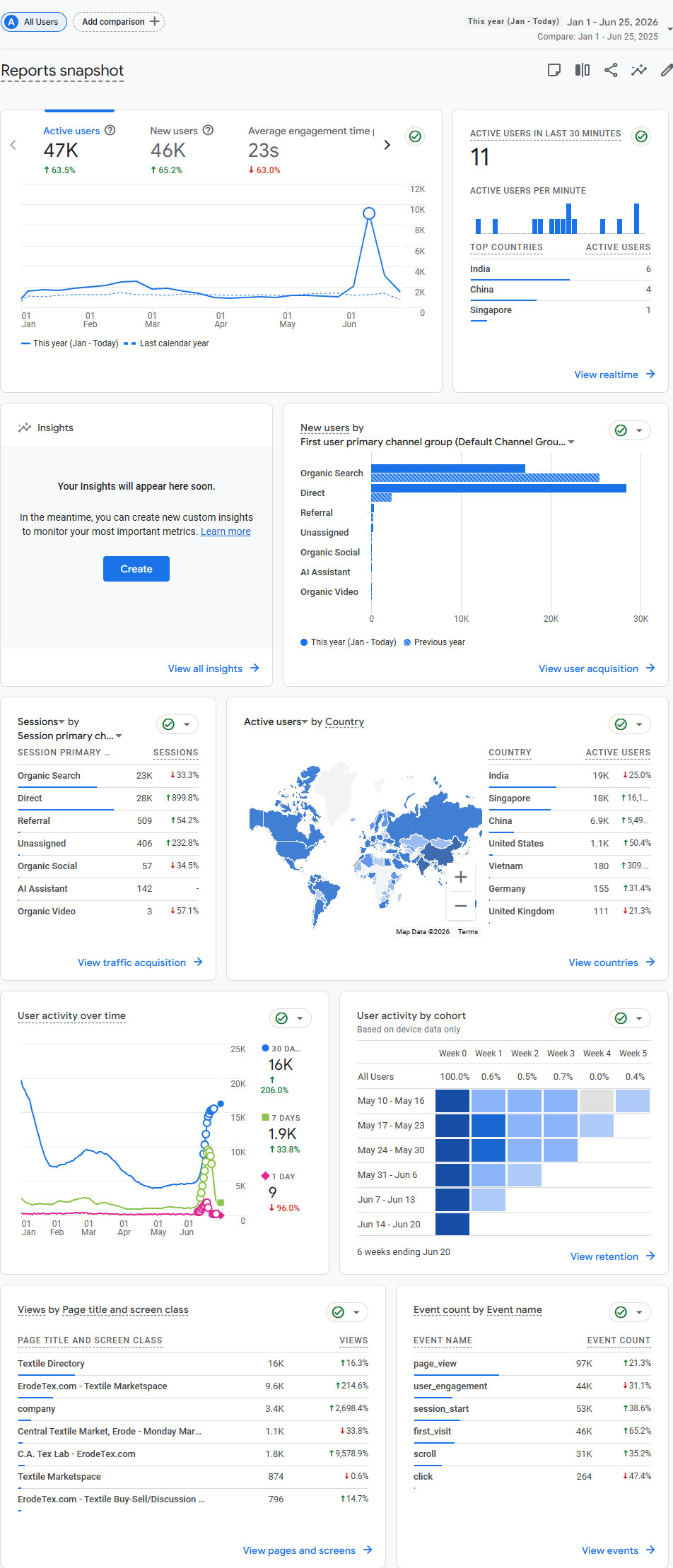Click the Reports snapshot title
The width and height of the screenshot is (673, 1568).
pos(62,71)
